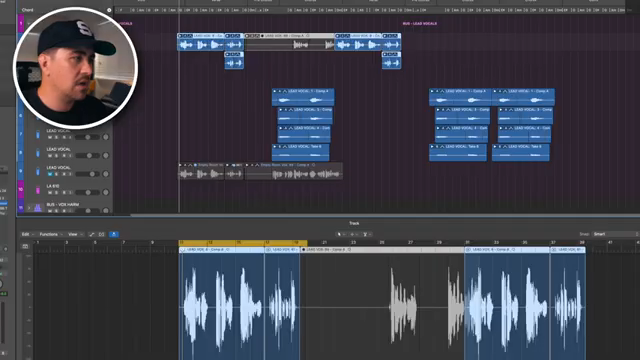Click the LA 610 track name

(x=53, y=186)
